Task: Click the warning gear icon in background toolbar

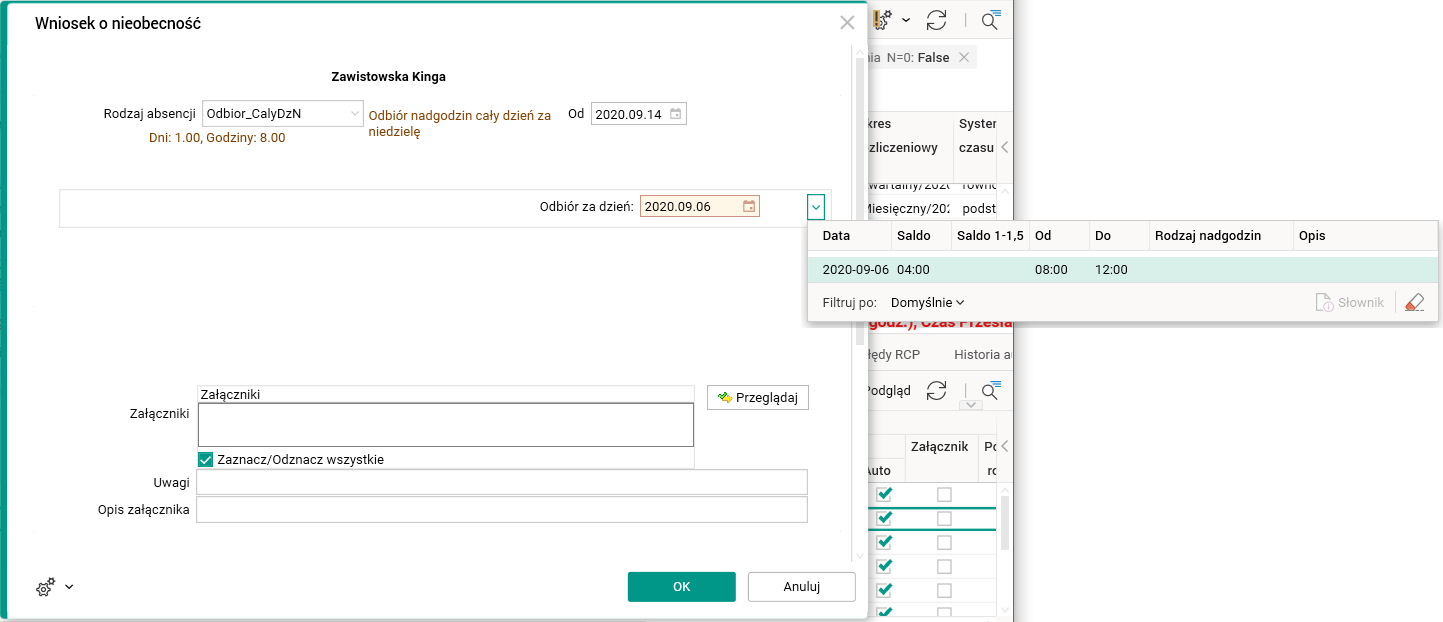Action: pos(883,20)
